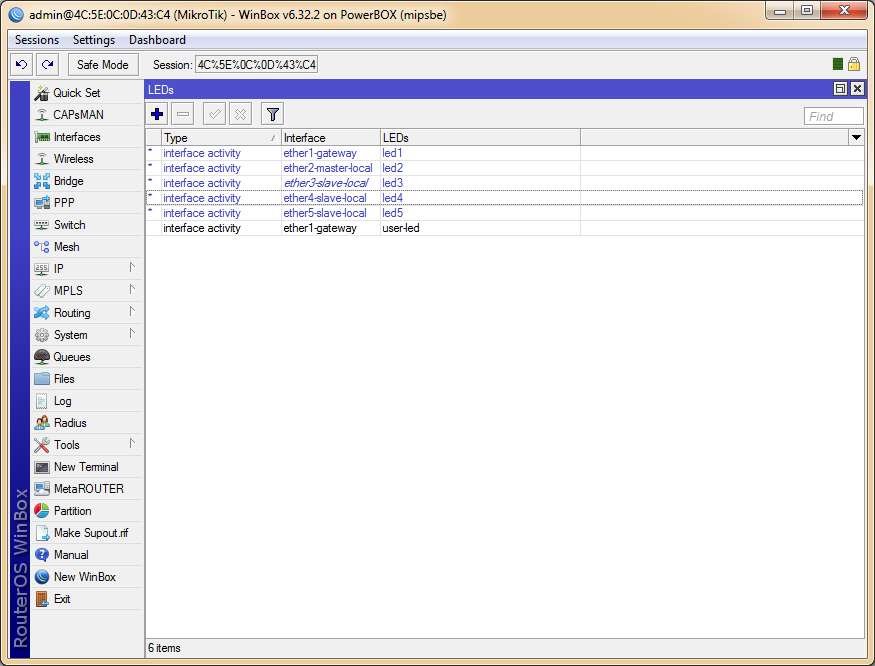The width and height of the screenshot is (875, 666).
Task: Click the Disable cross toolbar button
Action: pos(240,114)
